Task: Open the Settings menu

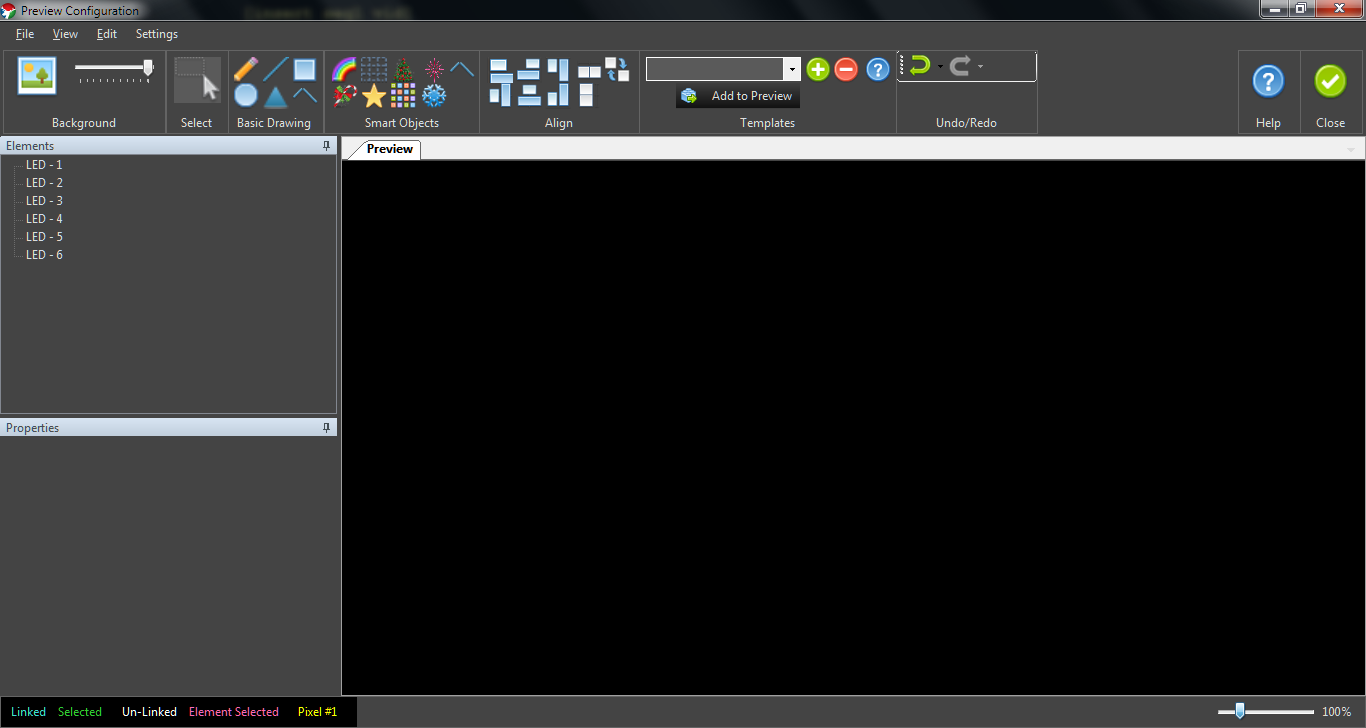Action: [157, 34]
